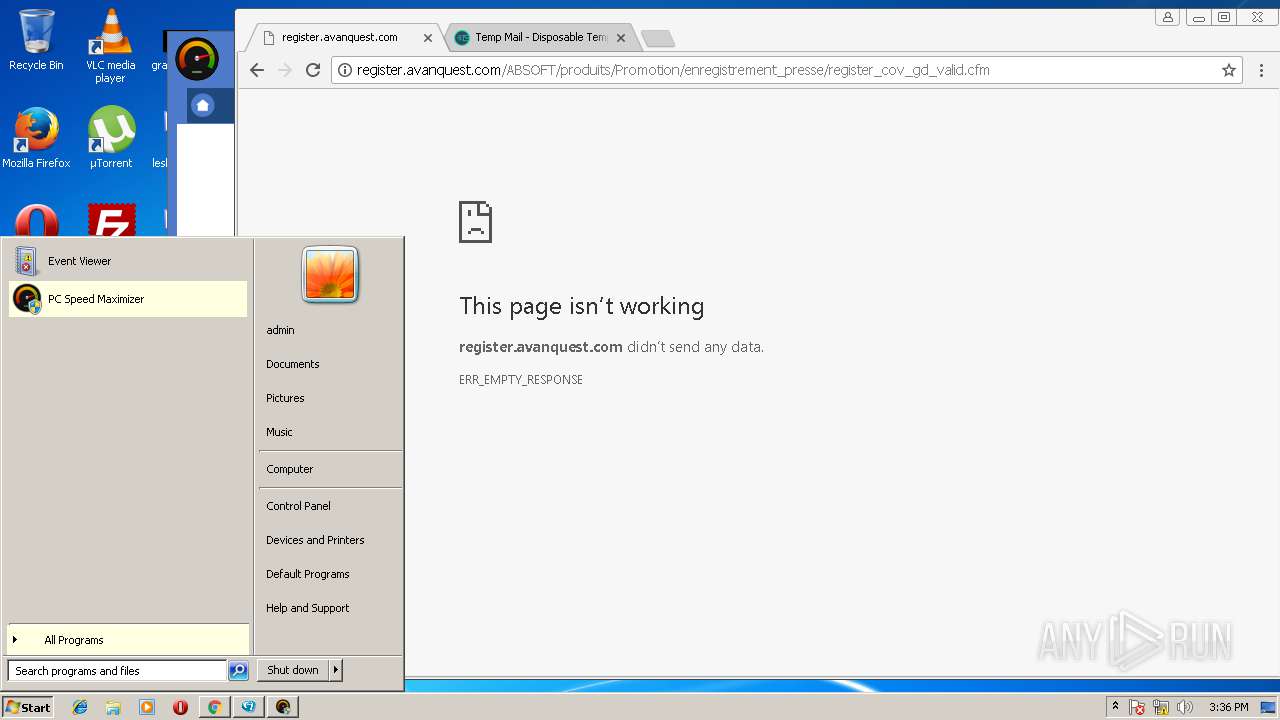Open Opera from the taskbar
The width and height of the screenshot is (1280, 720).
(x=181, y=707)
